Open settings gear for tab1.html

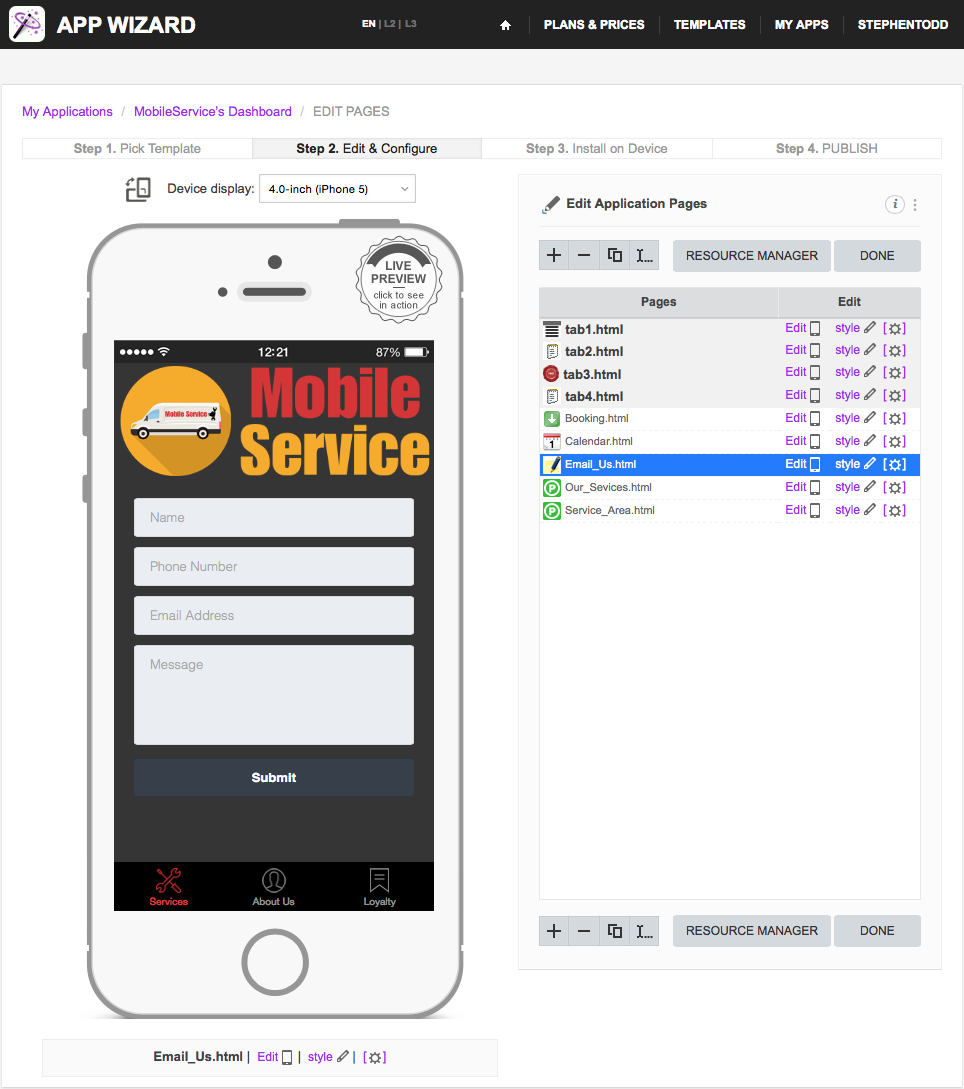895,329
